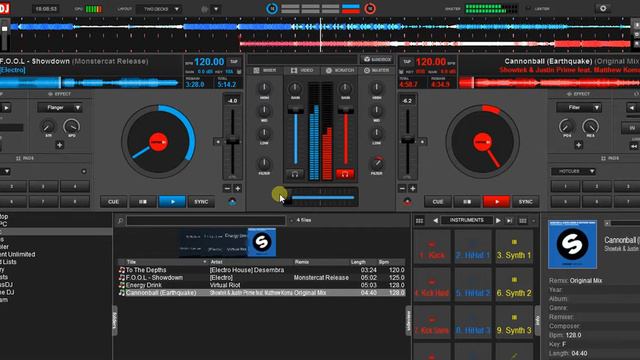Go to previous sampler bank arrow
Image resolution: width=640 pixels, height=360 pixels.
coord(435,220)
